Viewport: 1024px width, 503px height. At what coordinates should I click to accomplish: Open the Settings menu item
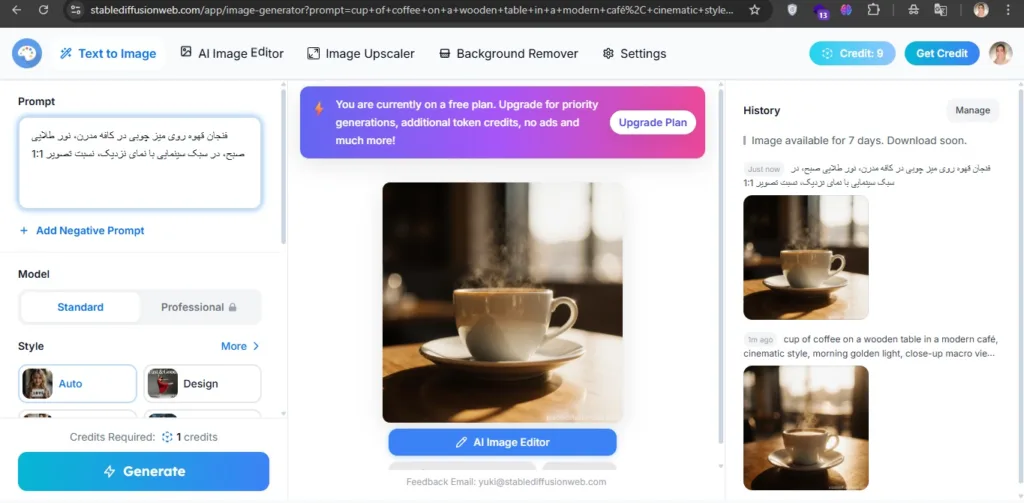tap(634, 54)
